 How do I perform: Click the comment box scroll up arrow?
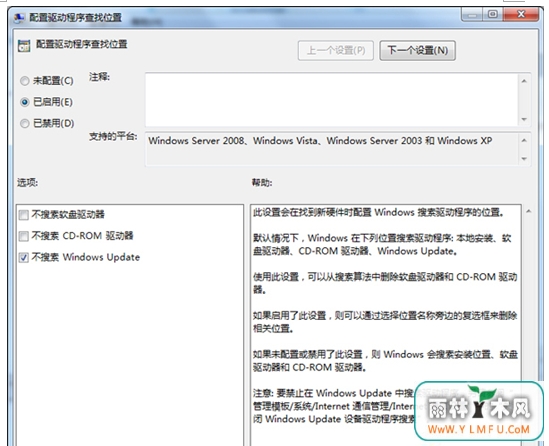(x=524, y=81)
